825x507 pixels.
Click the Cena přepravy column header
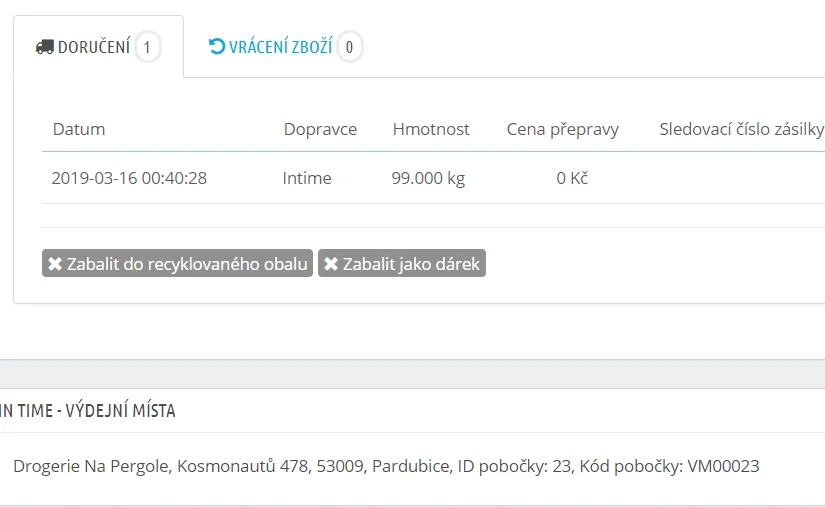point(563,129)
